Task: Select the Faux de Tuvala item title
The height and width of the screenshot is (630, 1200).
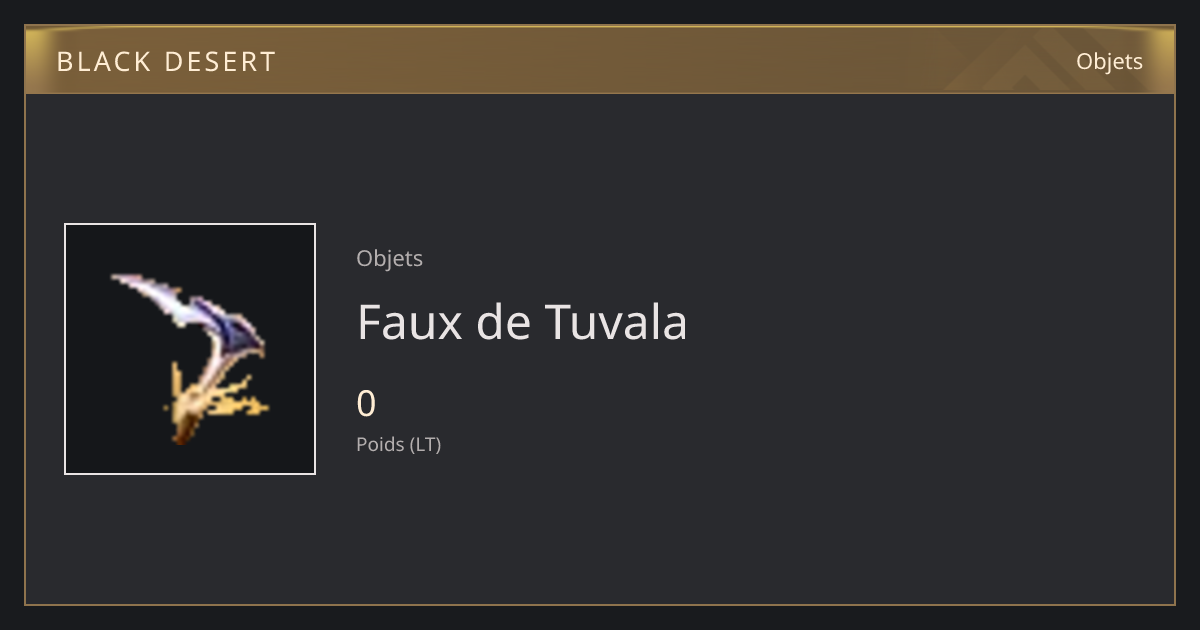Action: tap(522, 322)
